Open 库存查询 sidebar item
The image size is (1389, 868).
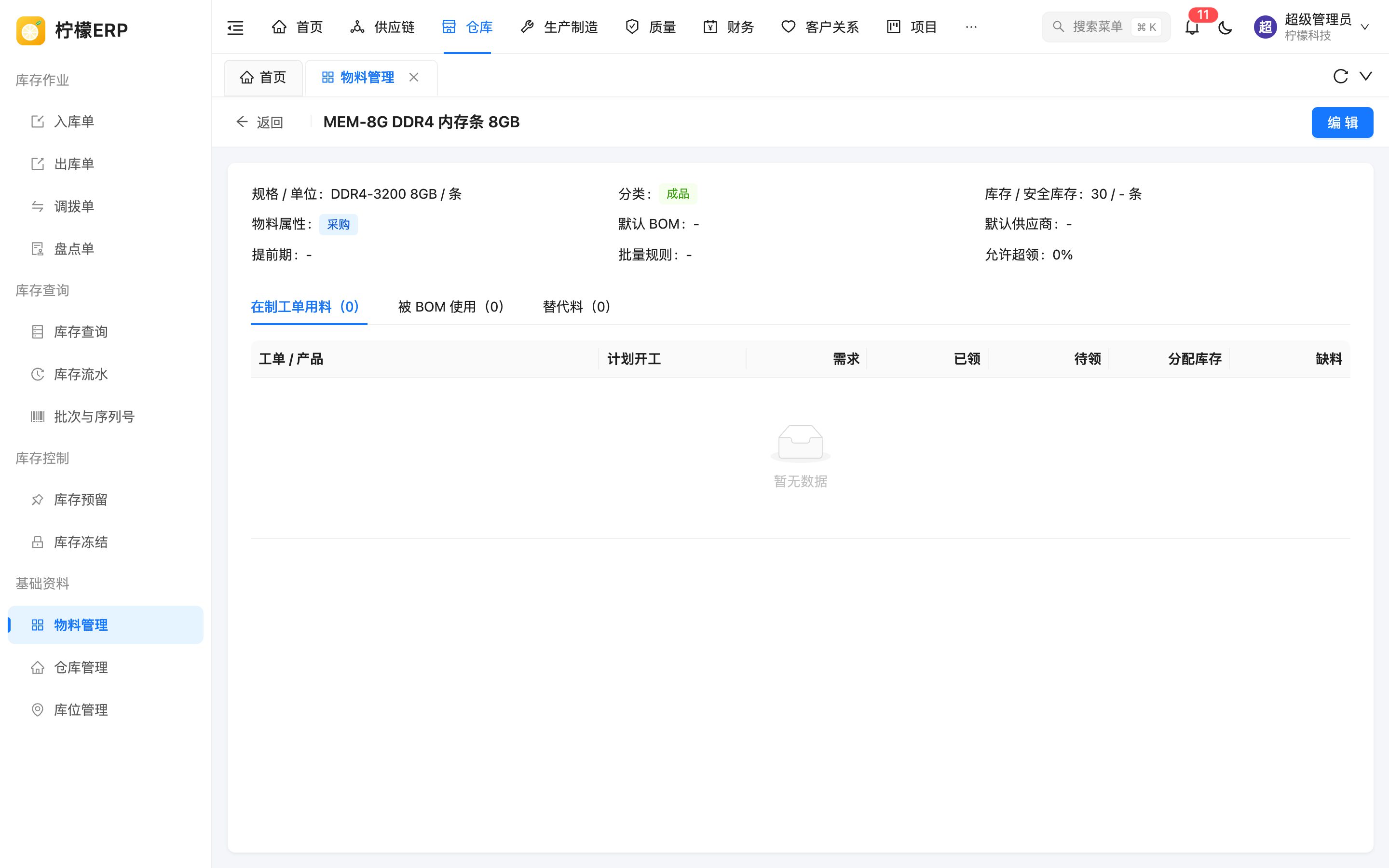coord(106,332)
